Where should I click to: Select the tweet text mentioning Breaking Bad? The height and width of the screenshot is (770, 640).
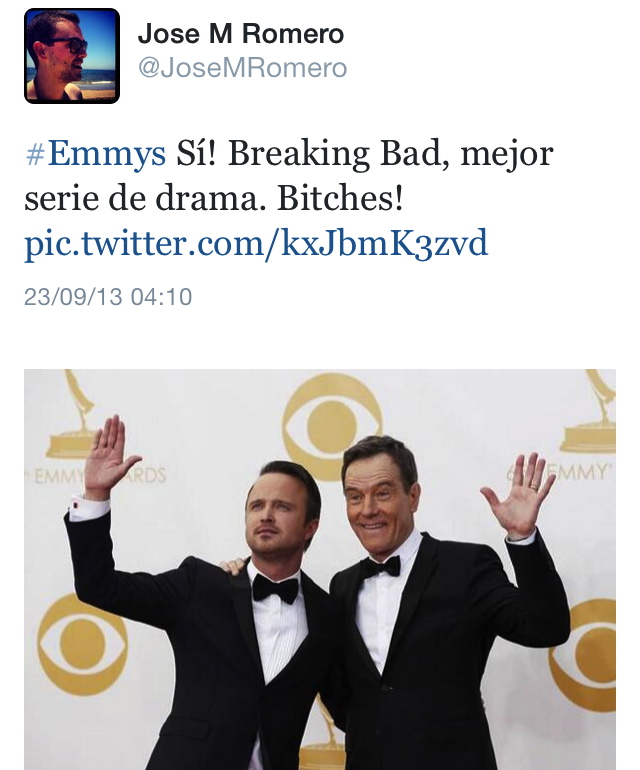click(x=289, y=176)
